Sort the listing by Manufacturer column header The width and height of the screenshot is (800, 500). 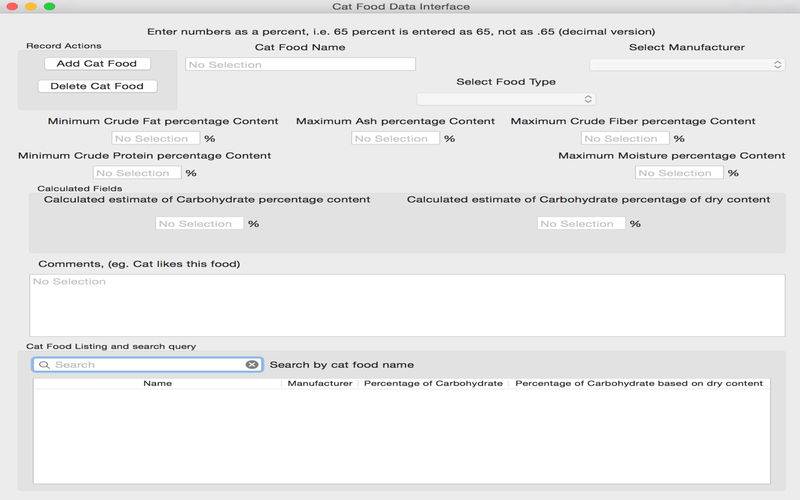click(320, 383)
